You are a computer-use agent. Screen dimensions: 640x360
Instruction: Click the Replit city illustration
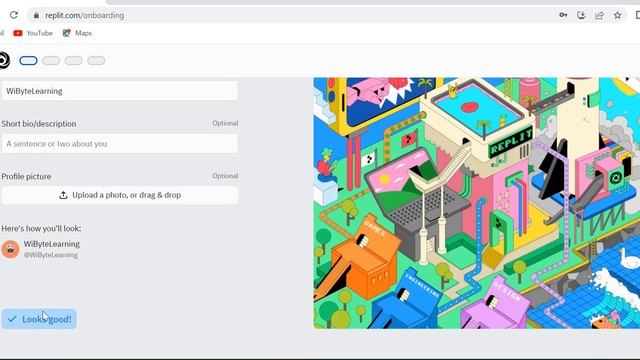476,203
